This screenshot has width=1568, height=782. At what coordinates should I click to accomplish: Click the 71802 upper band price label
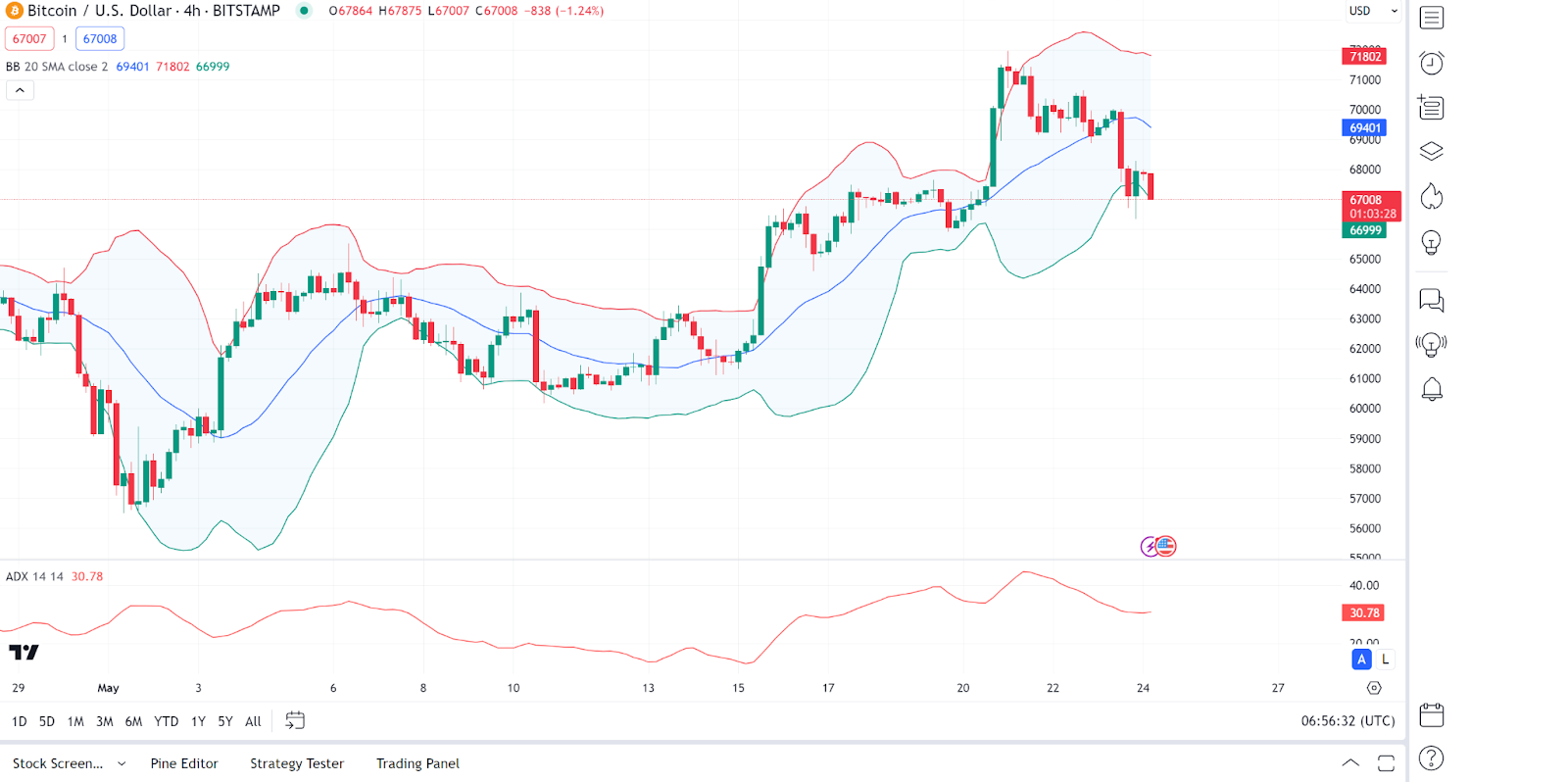[x=1364, y=57]
